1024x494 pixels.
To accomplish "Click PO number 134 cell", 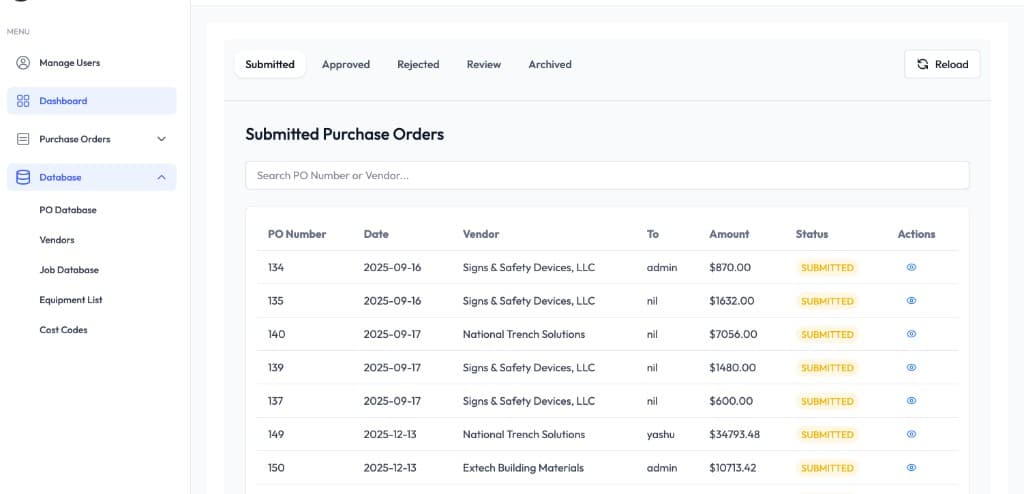I will pyautogui.click(x=276, y=267).
